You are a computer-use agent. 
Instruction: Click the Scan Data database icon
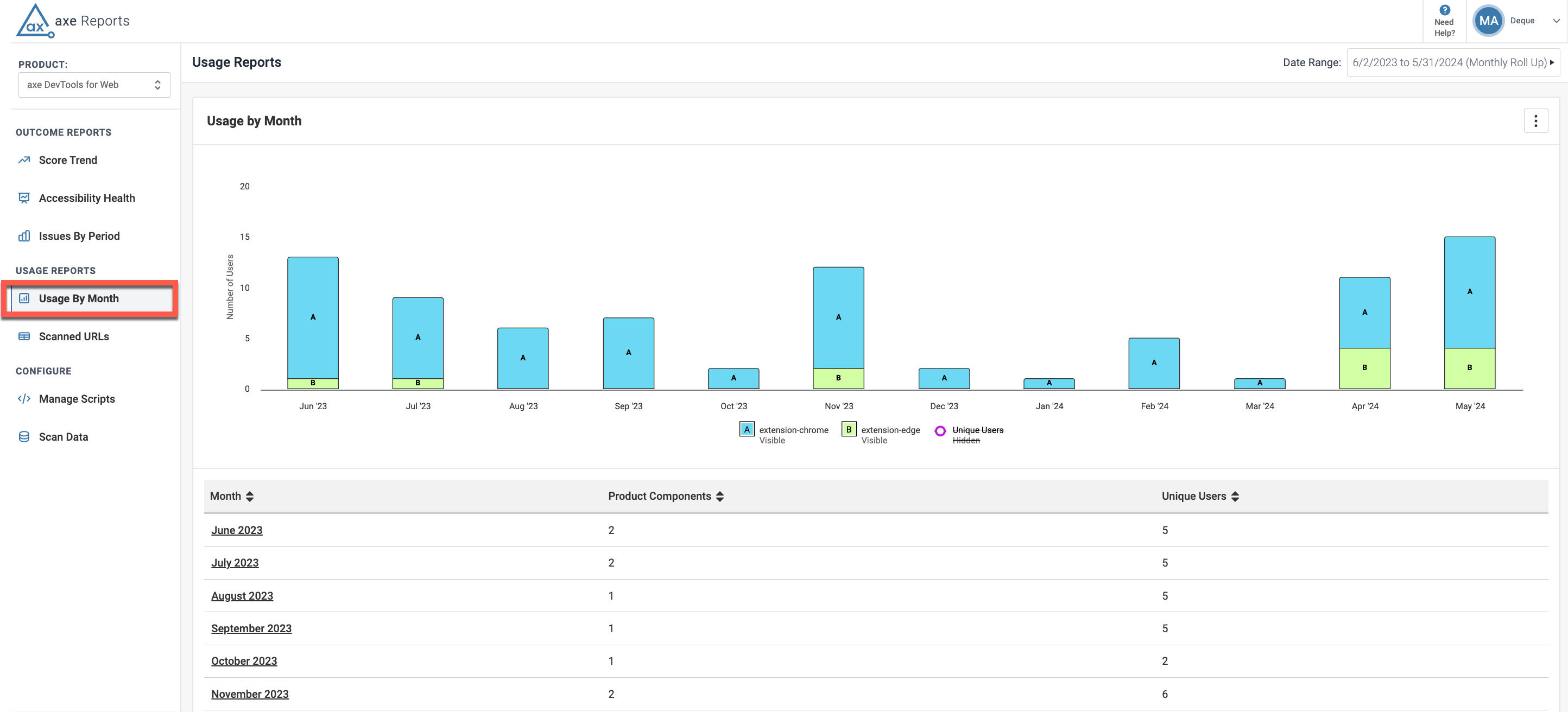tap(24, 437)
